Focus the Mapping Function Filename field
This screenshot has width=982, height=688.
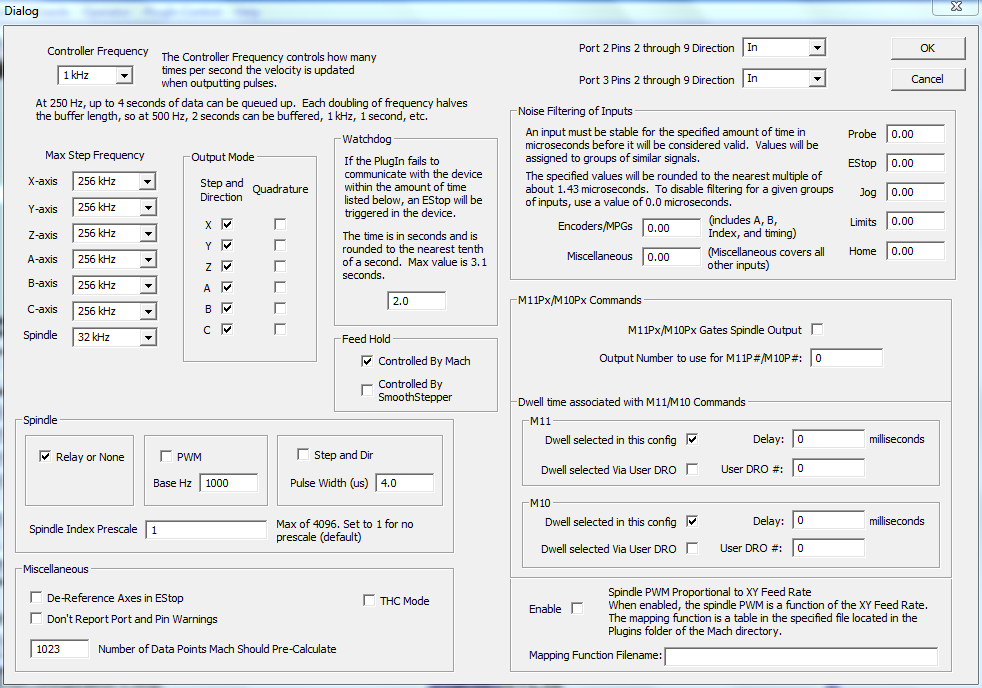click(800, 657)
